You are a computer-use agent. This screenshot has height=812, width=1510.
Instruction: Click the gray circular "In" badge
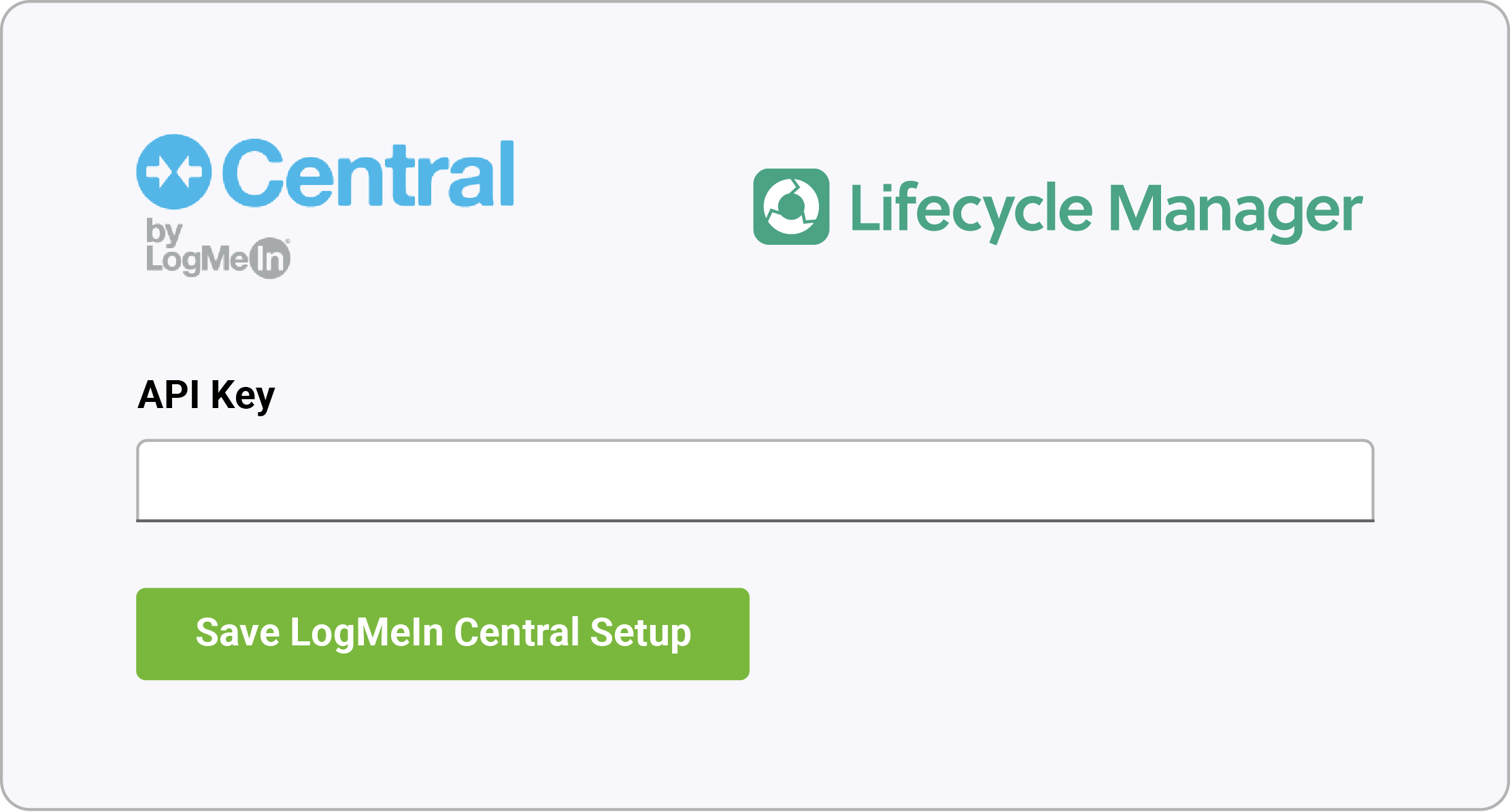(x=271, y=258)
